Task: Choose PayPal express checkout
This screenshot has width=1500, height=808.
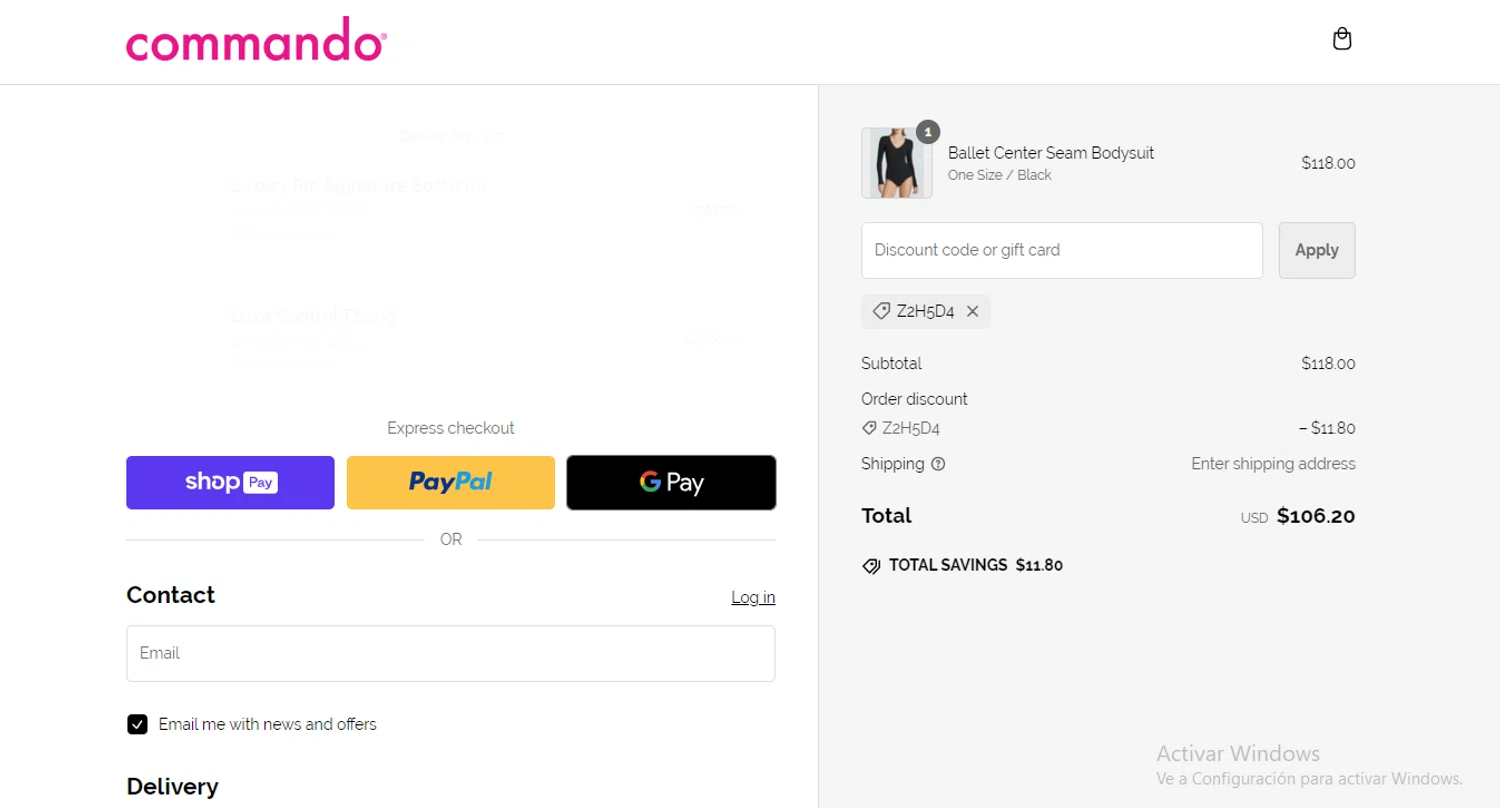Action: [450, 483]
